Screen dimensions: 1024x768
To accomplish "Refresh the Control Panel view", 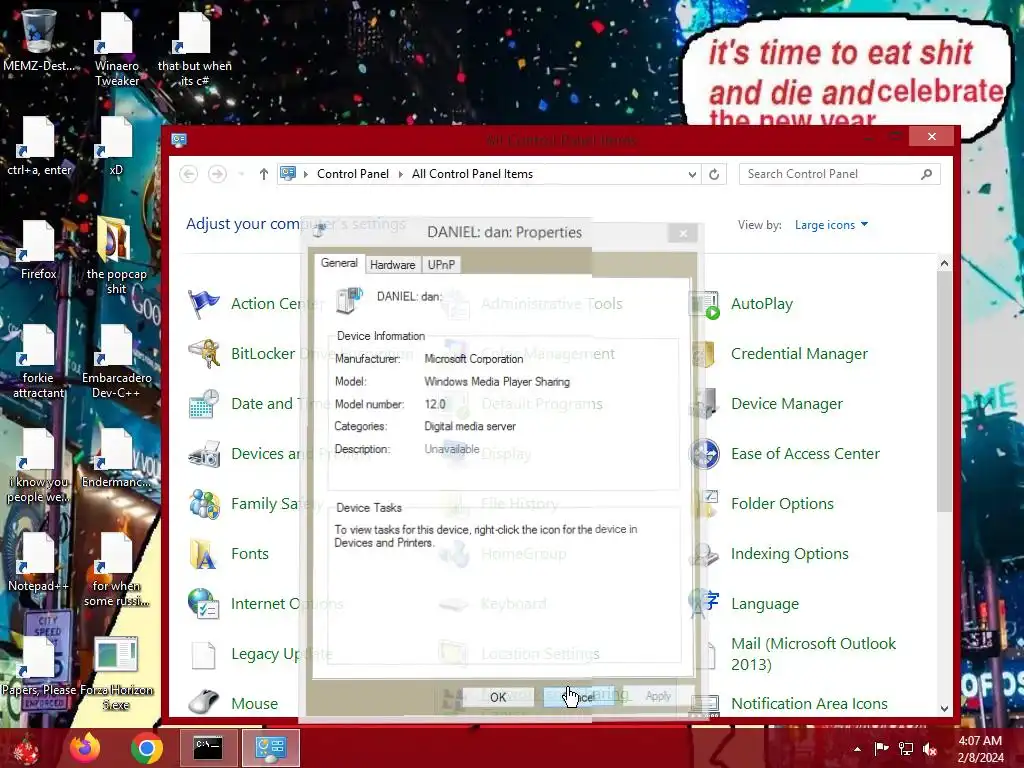I will tap(714, 174).
